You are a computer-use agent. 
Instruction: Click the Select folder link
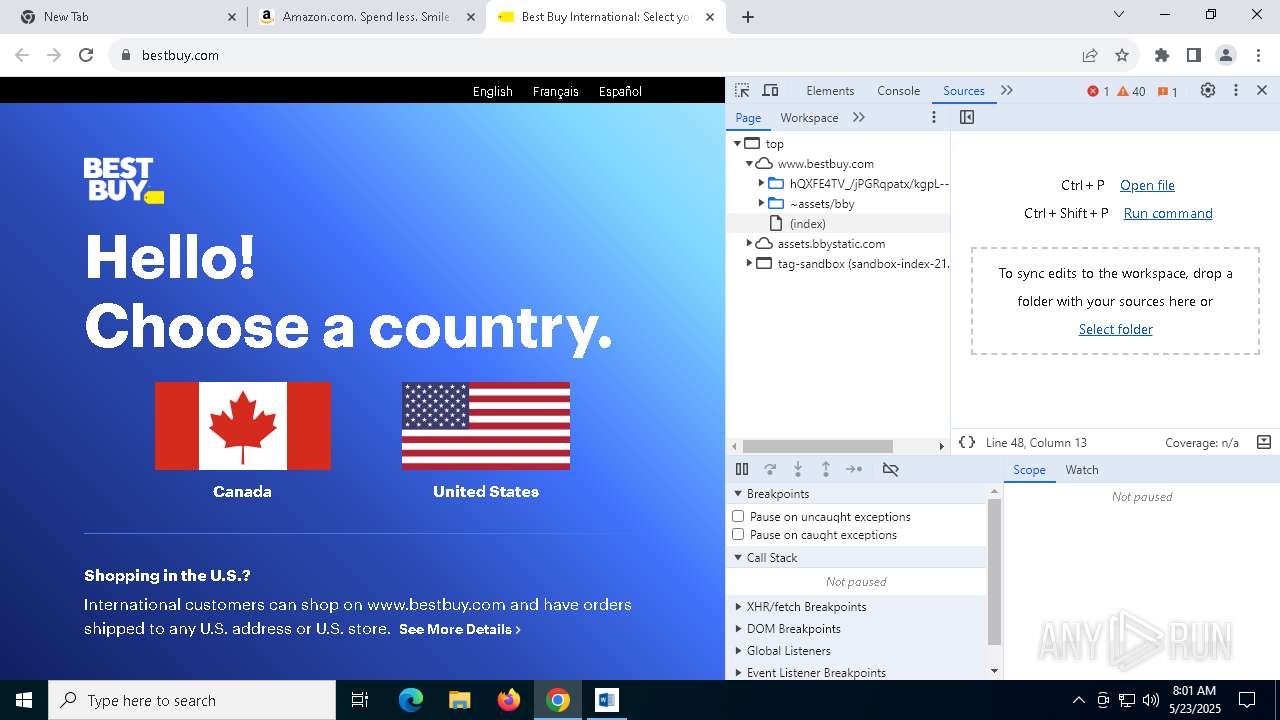tap(1115, 329)
